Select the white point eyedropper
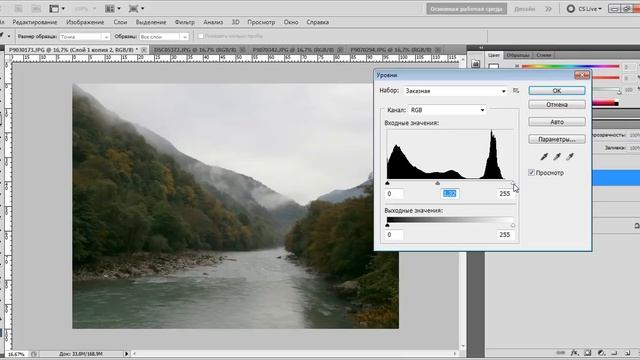 pyautogui.click(x=570, y=156)
